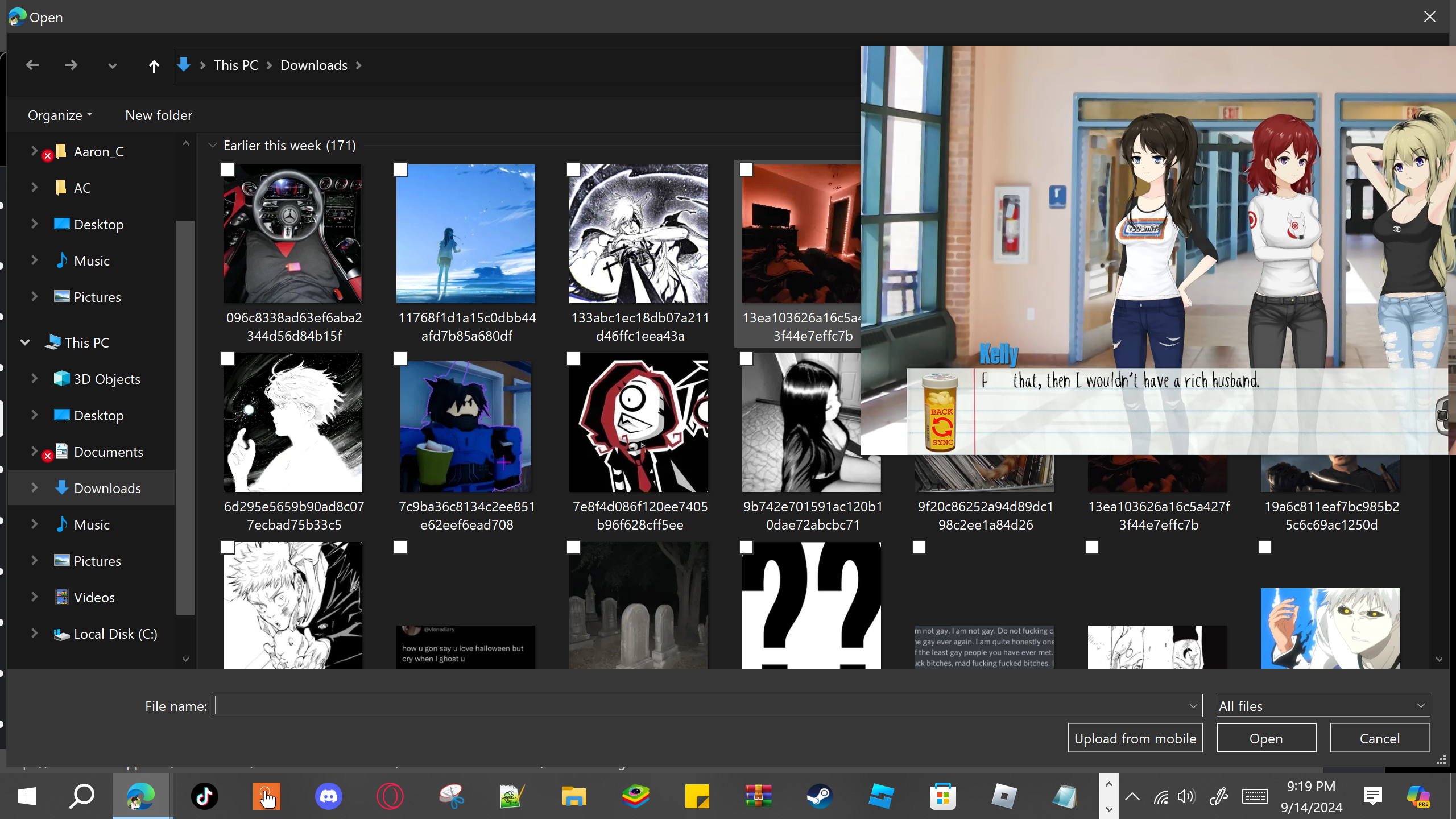The height and width of the screenshot is (819, 1456).
Task: Click the Cancel button
Action: point(1379,738)
